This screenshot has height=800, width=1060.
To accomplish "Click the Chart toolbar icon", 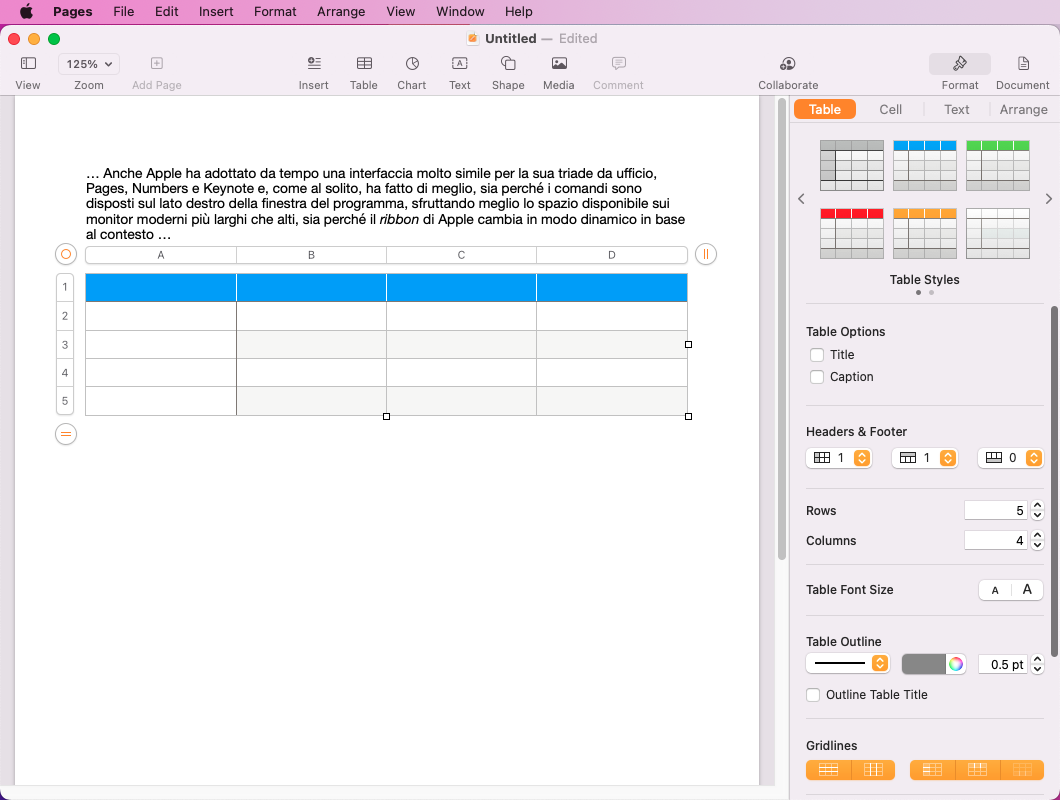I will (411, 64).
